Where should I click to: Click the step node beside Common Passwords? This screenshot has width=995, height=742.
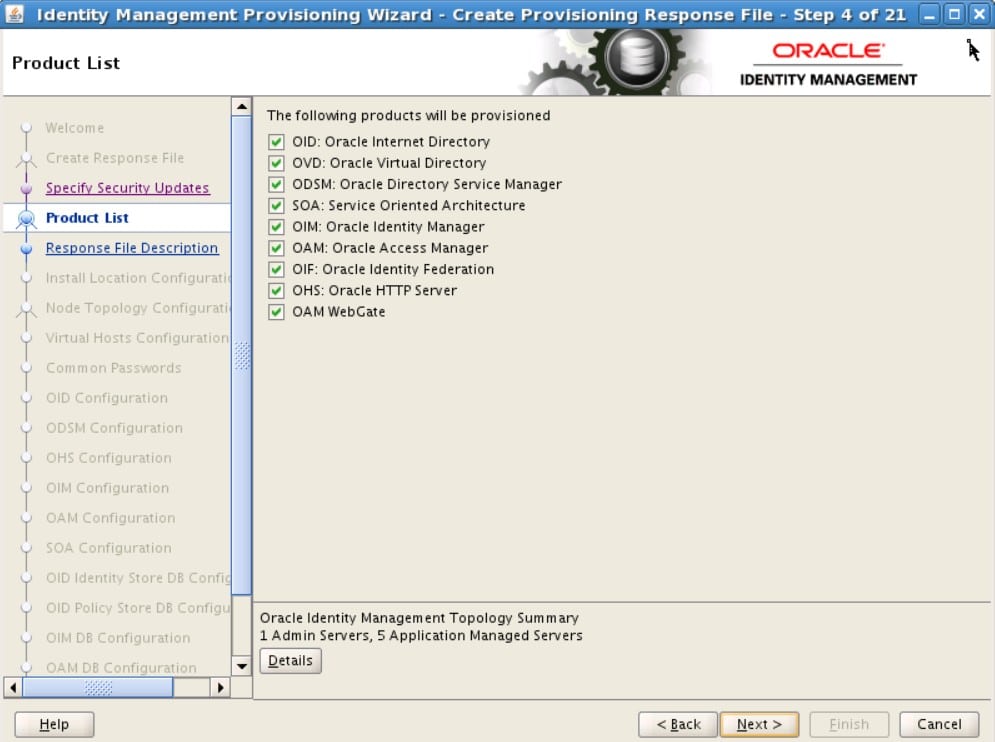[28, 367]
